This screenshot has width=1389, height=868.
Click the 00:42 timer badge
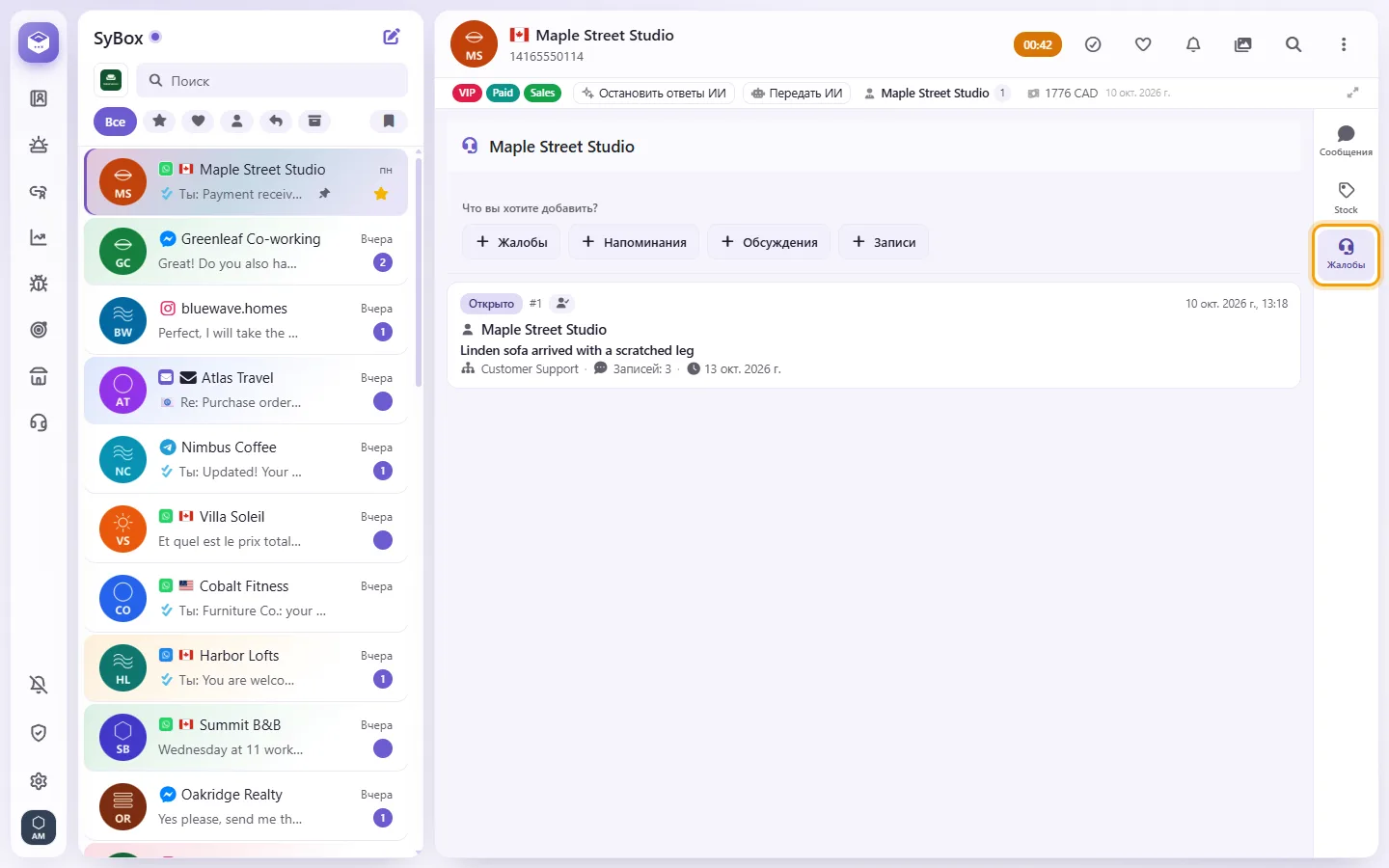tap(1038, 44)
